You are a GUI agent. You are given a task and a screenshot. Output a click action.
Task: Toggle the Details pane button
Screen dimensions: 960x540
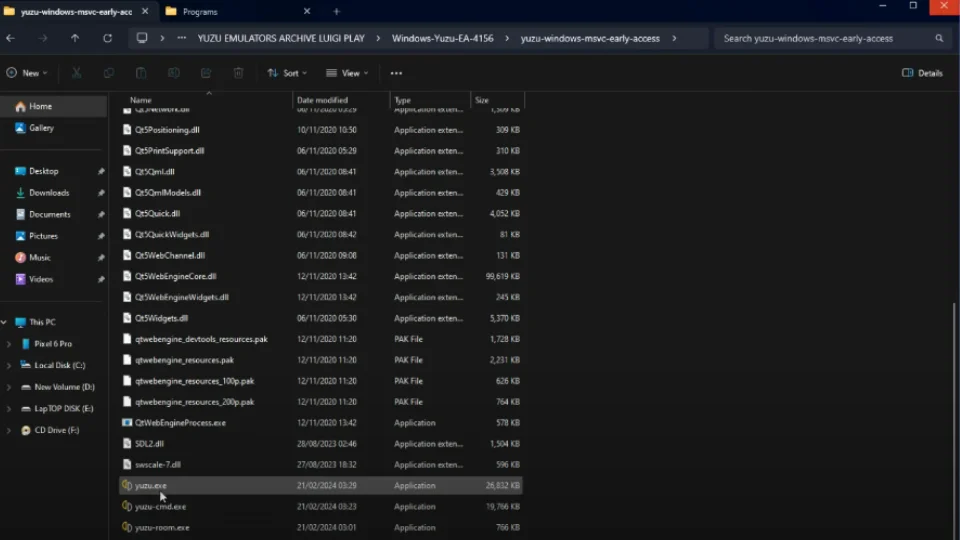[922, 73]
